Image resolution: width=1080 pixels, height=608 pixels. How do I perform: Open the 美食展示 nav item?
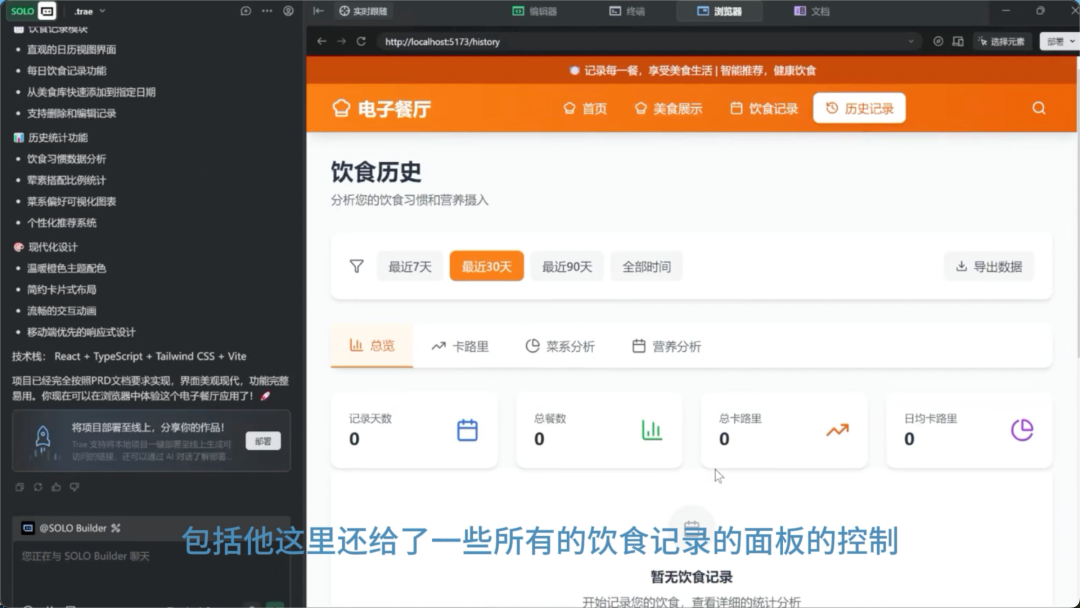[668, 108]
